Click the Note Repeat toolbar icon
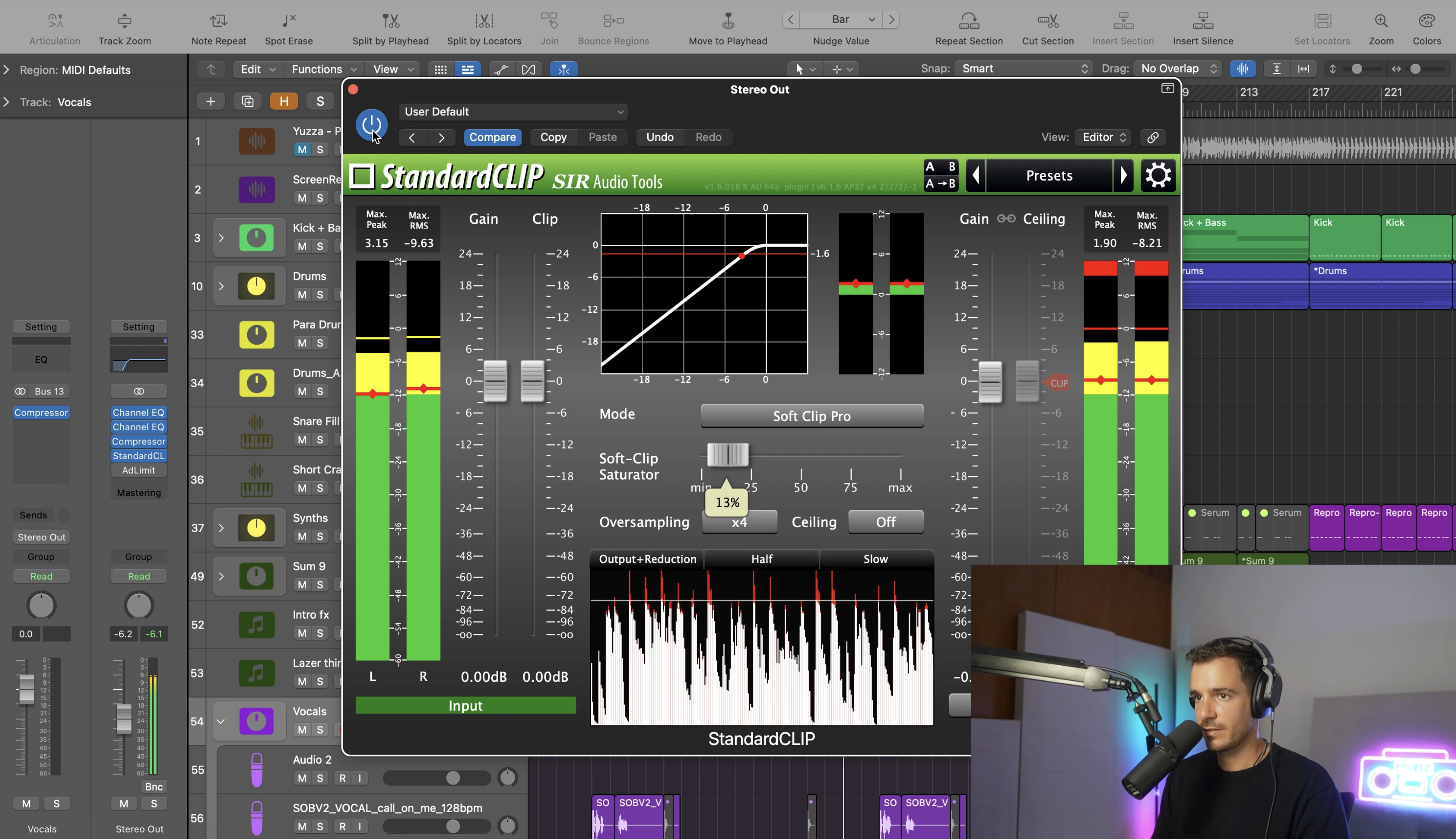 click(218, 22)
